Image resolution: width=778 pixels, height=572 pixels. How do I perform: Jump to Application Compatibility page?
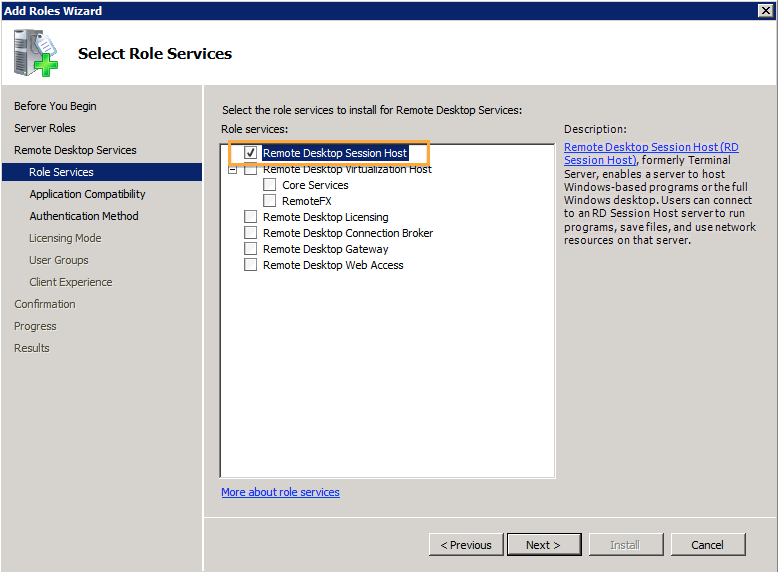tap(87, 194)
